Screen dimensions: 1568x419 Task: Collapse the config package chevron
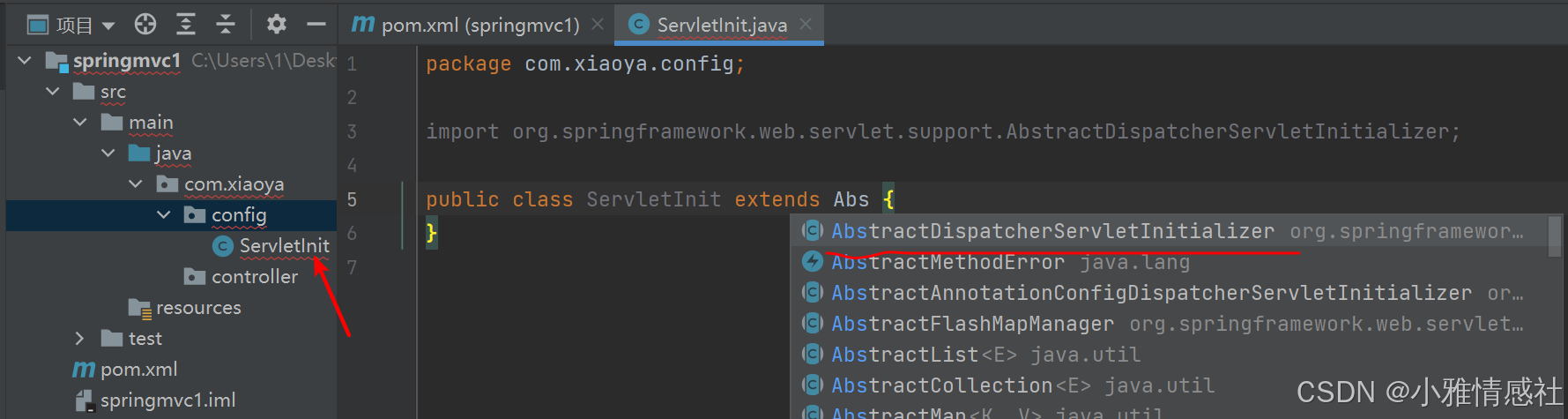[164, 215]
